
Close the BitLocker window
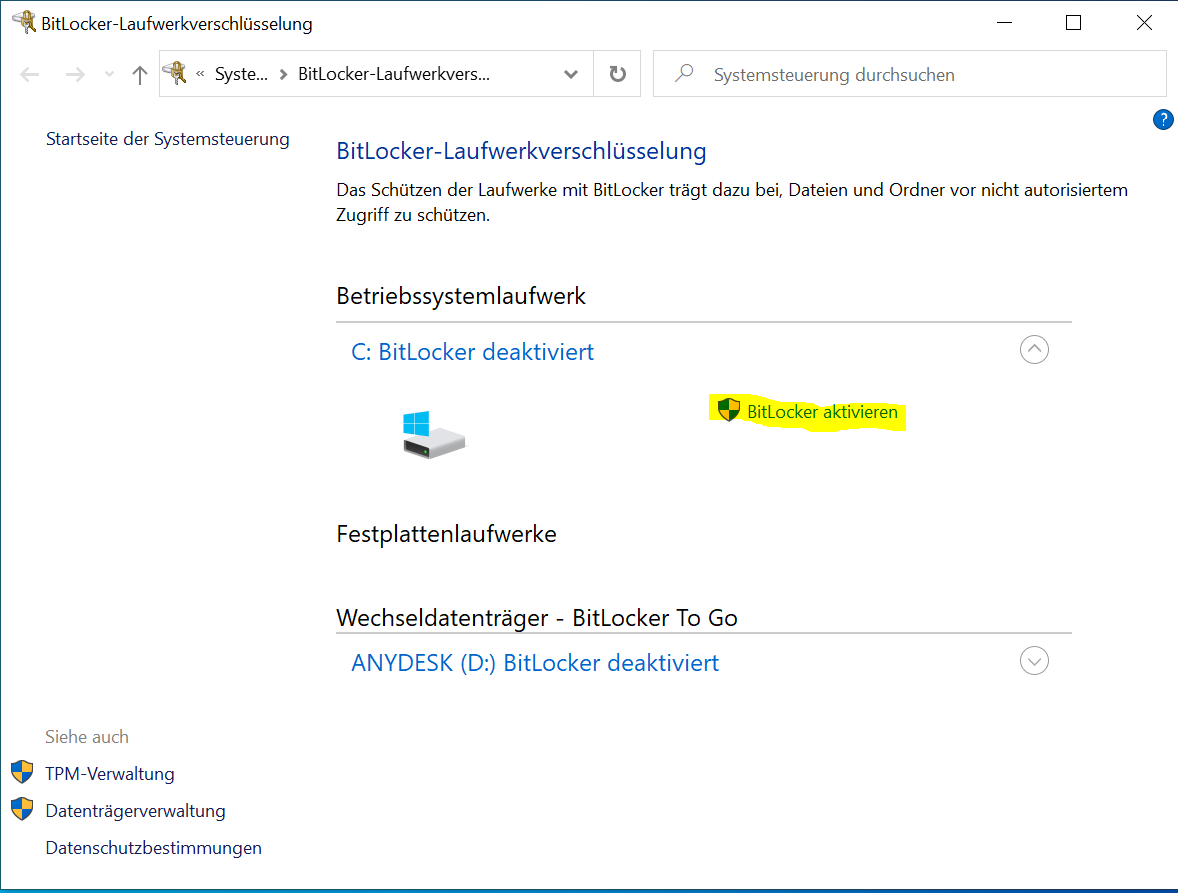click(x=1144, y=23)
